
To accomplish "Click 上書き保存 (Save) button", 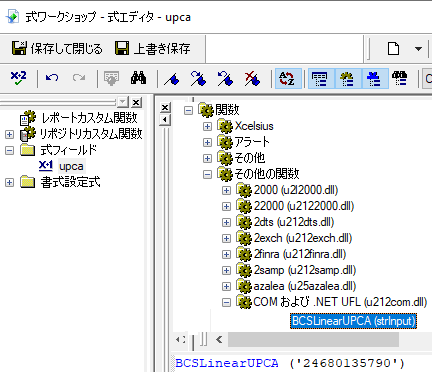I will 153,49.
